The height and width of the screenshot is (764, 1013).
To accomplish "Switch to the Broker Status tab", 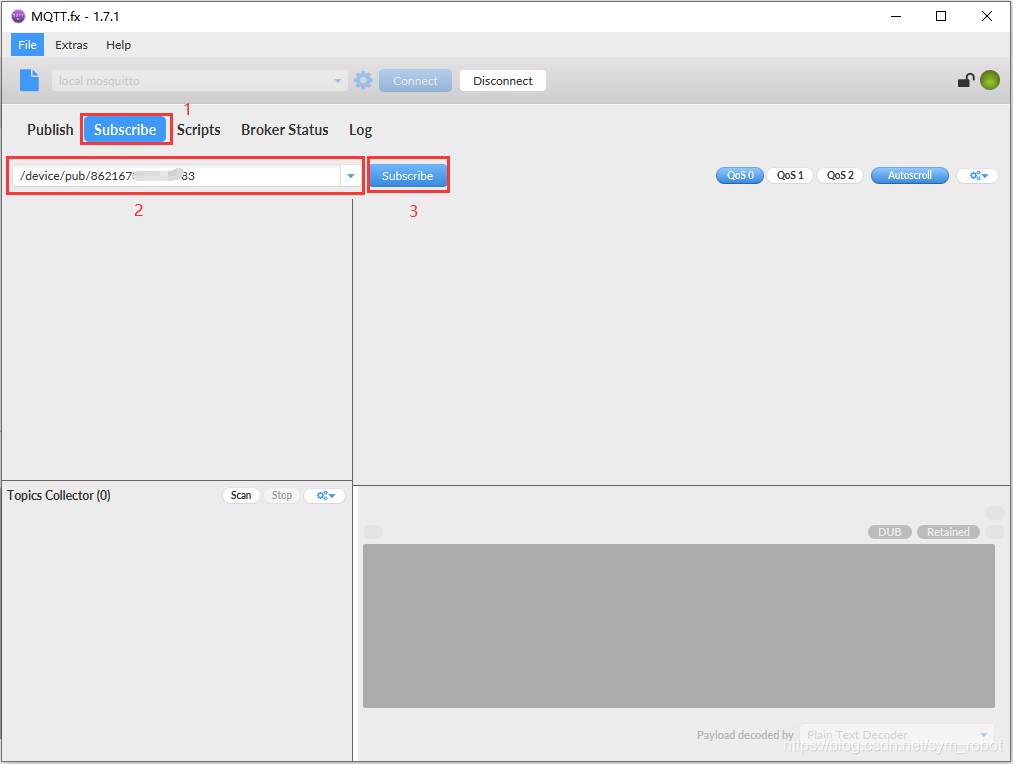I will click(284, 130).
